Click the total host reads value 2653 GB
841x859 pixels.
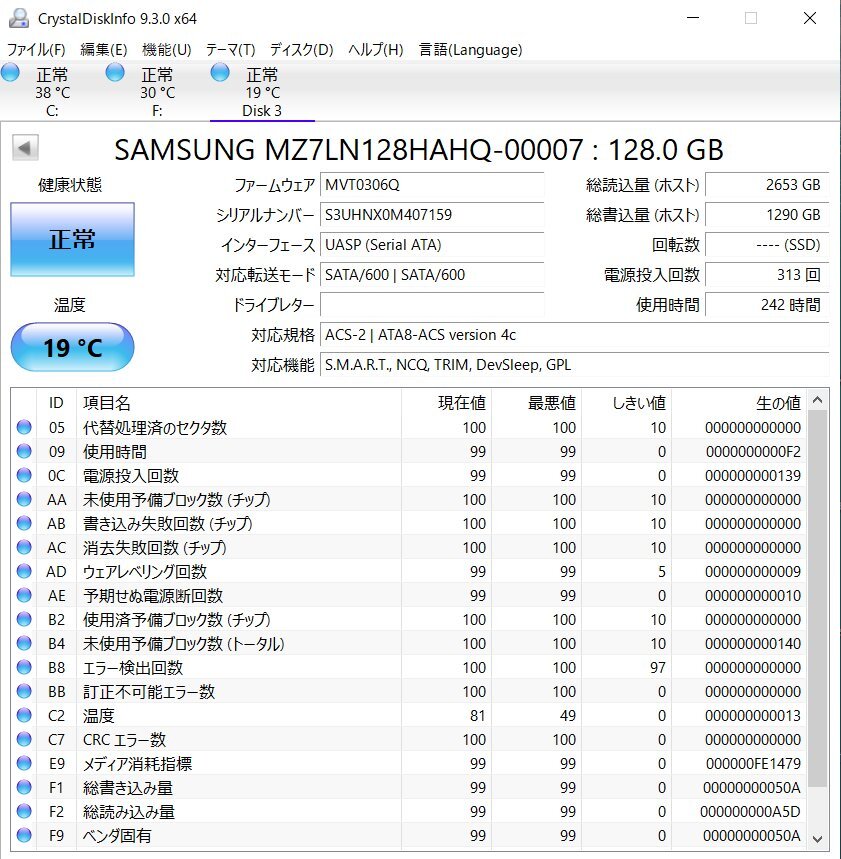click(767, 185)
